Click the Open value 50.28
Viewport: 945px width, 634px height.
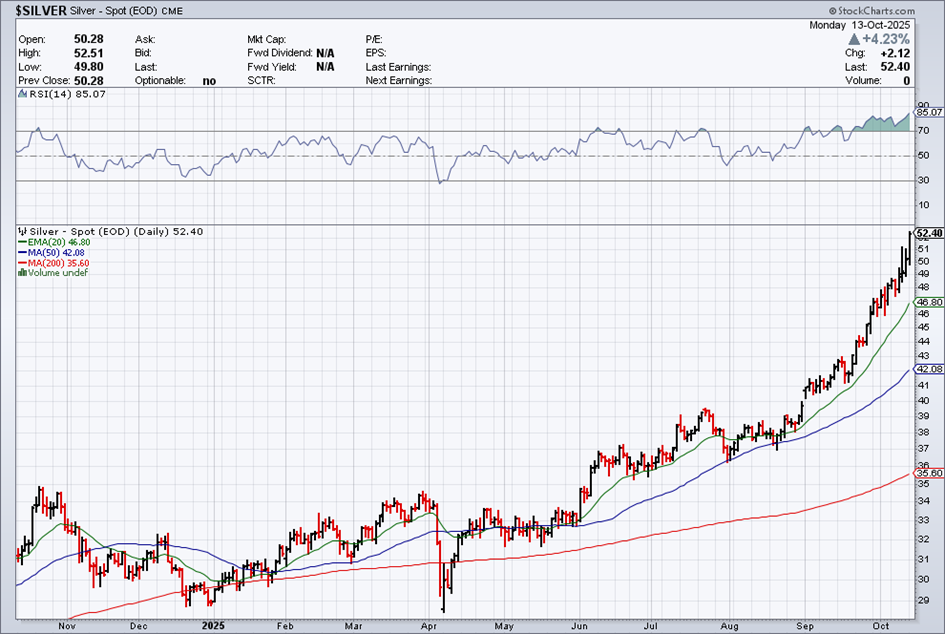(89, 39)
